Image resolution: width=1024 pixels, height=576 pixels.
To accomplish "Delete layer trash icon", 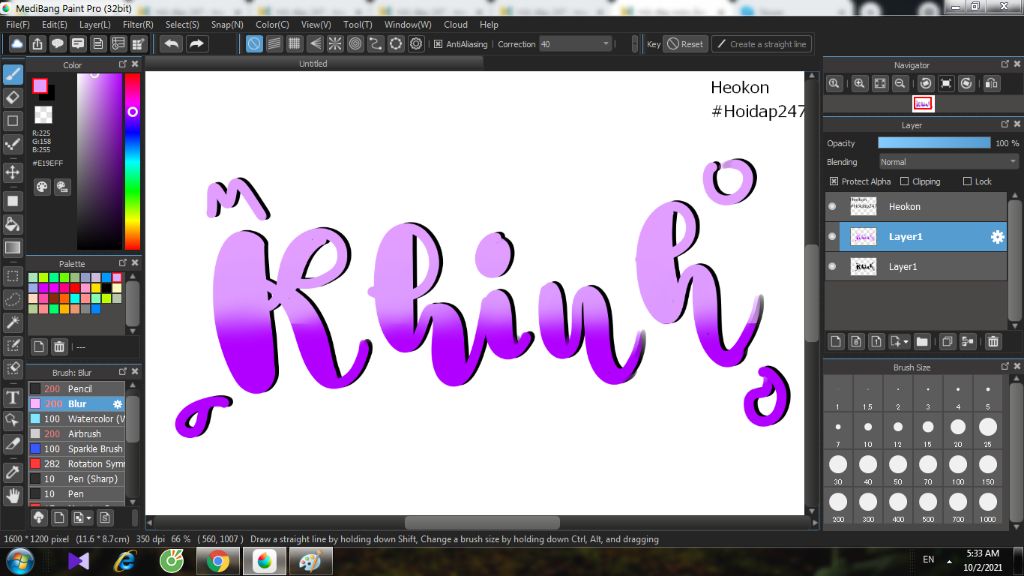I will pos(993,342).
